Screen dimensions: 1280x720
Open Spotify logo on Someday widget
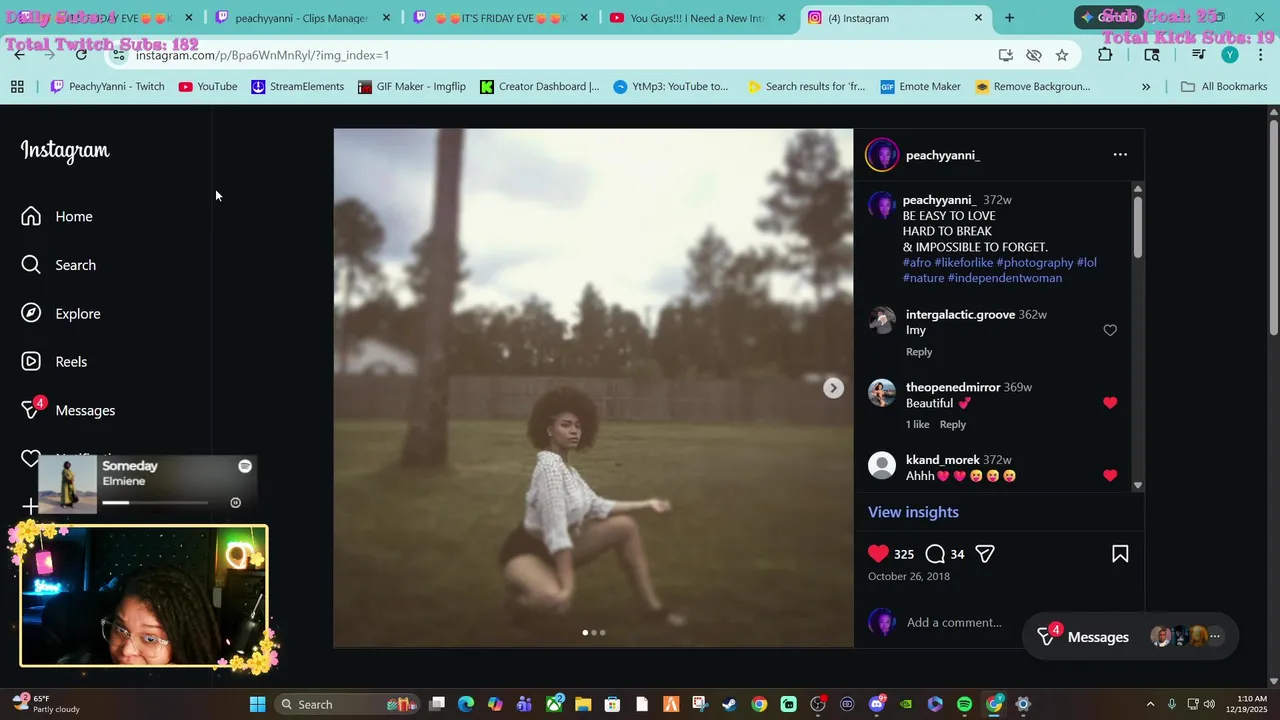[x=245, y=466]
